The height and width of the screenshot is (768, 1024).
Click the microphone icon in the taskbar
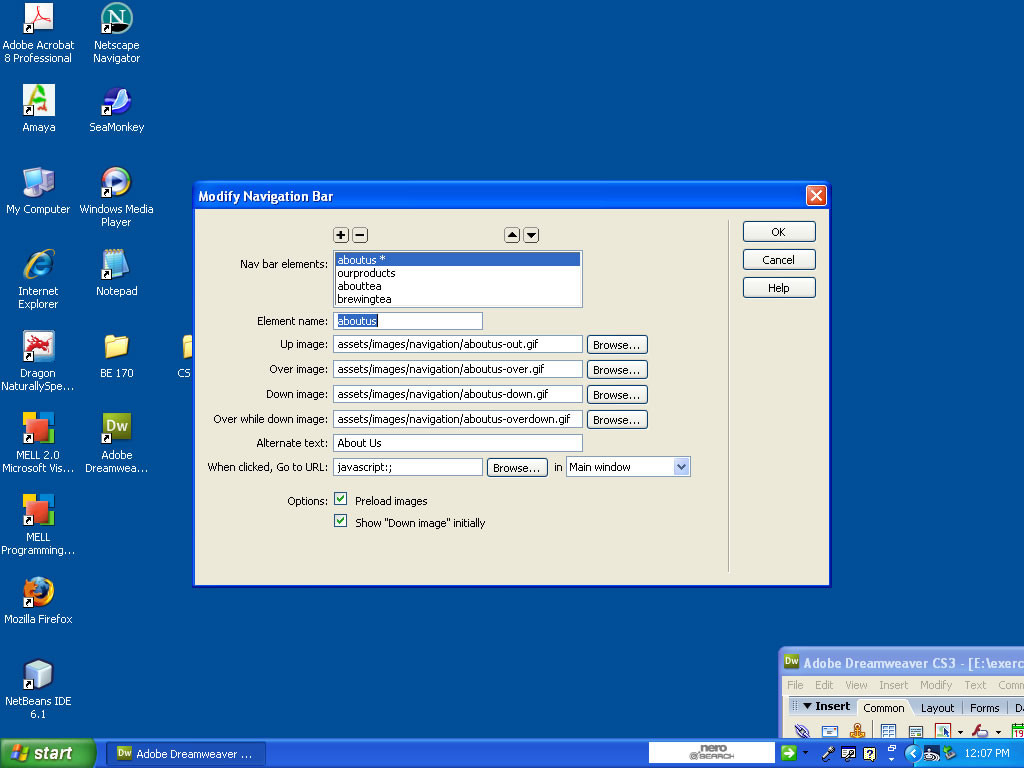[828, 753]
